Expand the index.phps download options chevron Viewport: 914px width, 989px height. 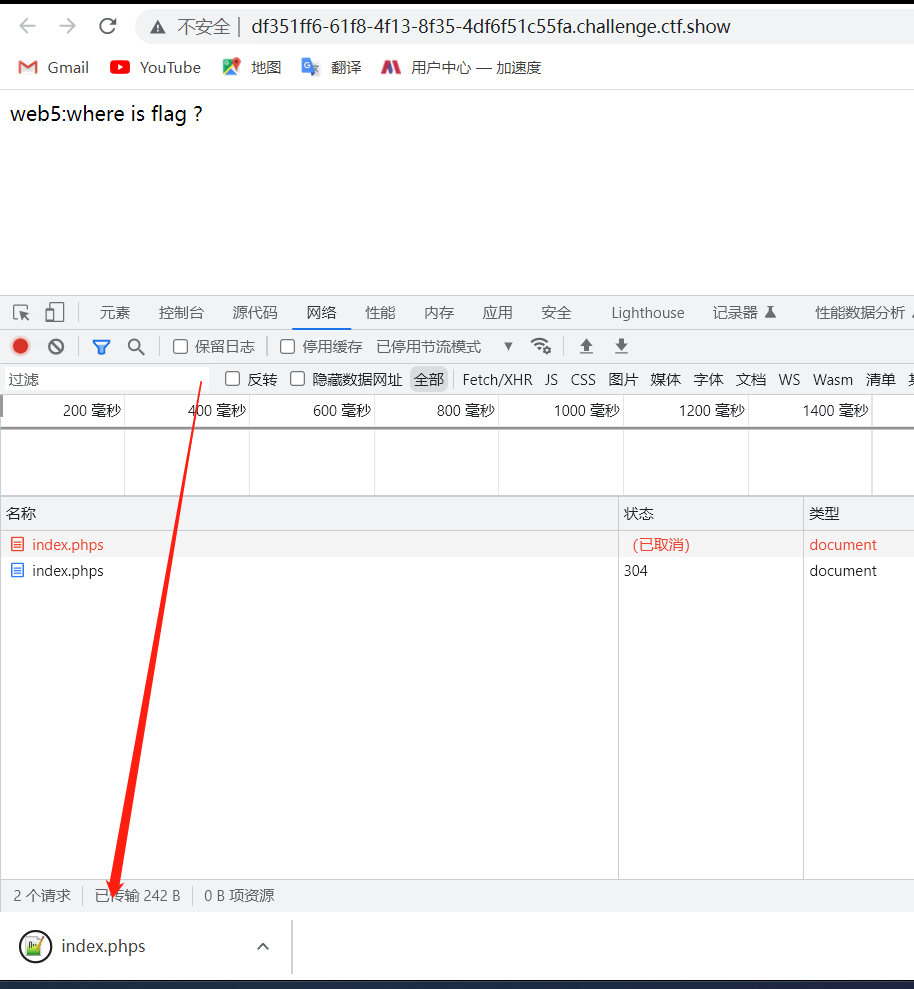263,946
